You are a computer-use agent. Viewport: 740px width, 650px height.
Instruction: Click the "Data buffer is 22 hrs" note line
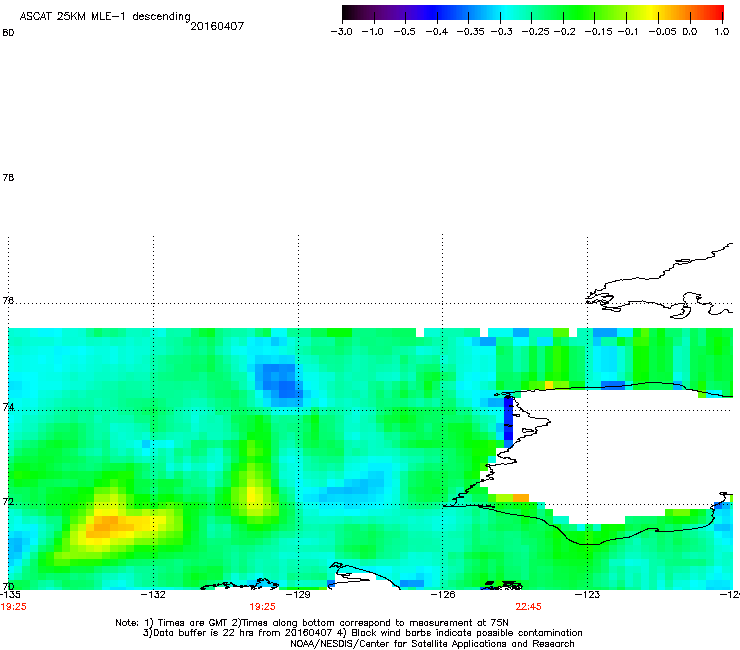pos(362,633)
